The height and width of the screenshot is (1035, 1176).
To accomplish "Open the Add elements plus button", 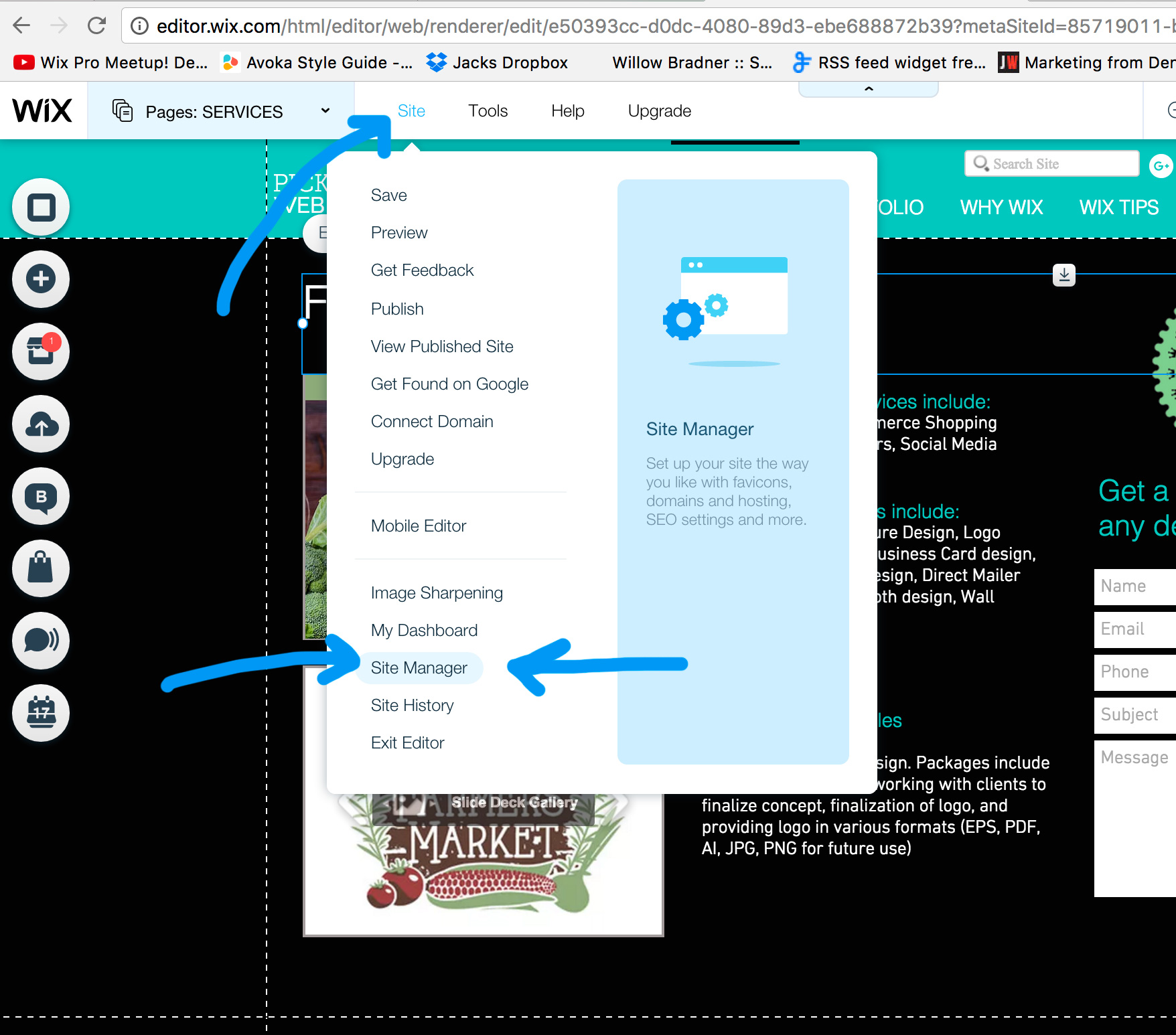I will click(41, 279).
